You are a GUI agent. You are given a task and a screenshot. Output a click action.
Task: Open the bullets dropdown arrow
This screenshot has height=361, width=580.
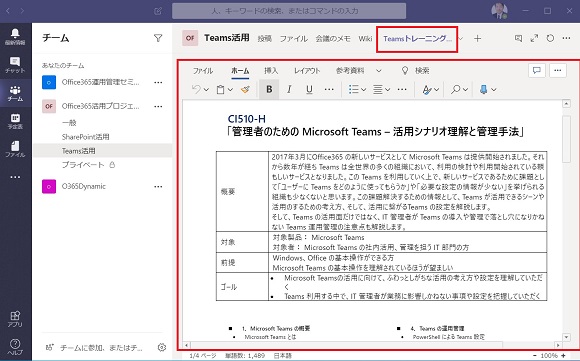364,90
